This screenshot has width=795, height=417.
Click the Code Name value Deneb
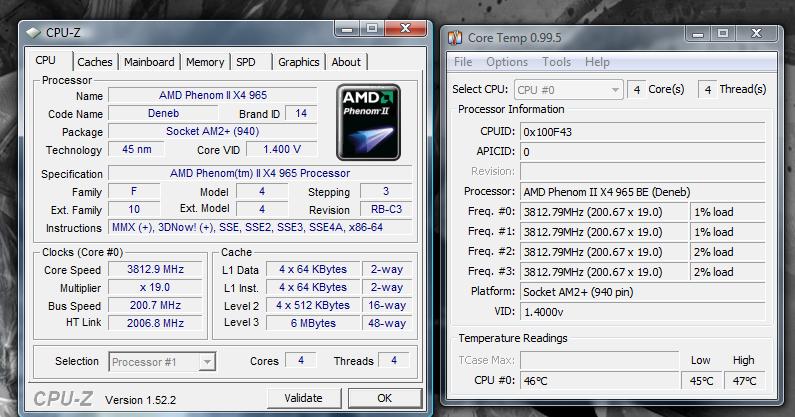pyautogui.click(x=163, y=113)
